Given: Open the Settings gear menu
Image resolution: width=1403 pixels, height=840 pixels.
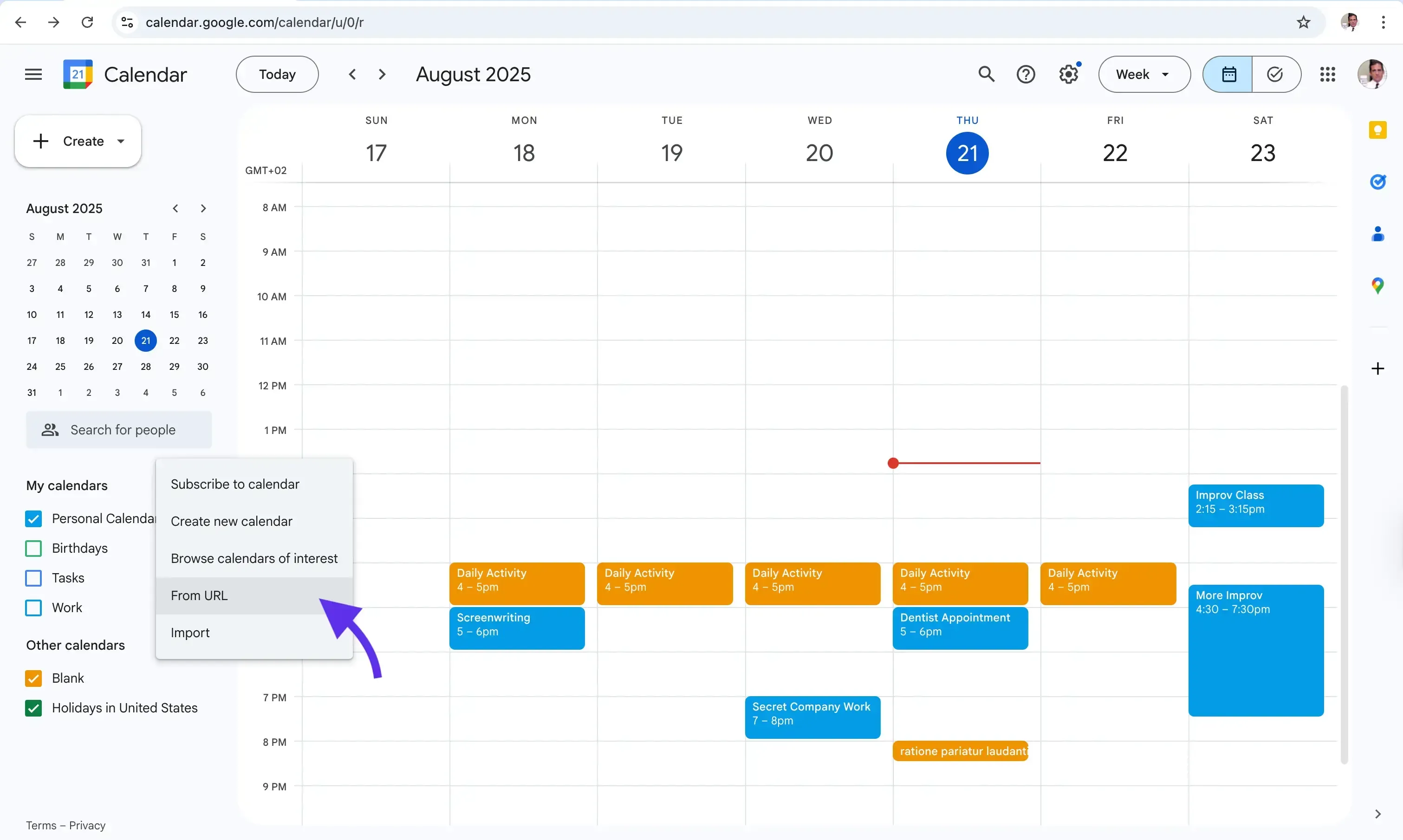Looking at the screenshot, I should 1068,74.
